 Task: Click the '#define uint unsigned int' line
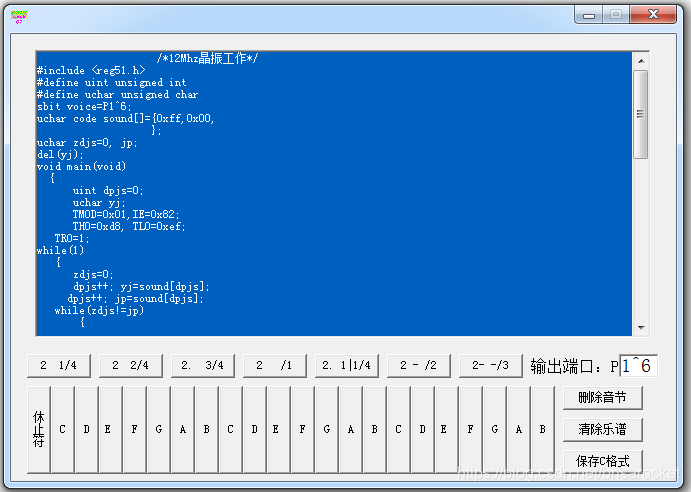pos(111,82)
